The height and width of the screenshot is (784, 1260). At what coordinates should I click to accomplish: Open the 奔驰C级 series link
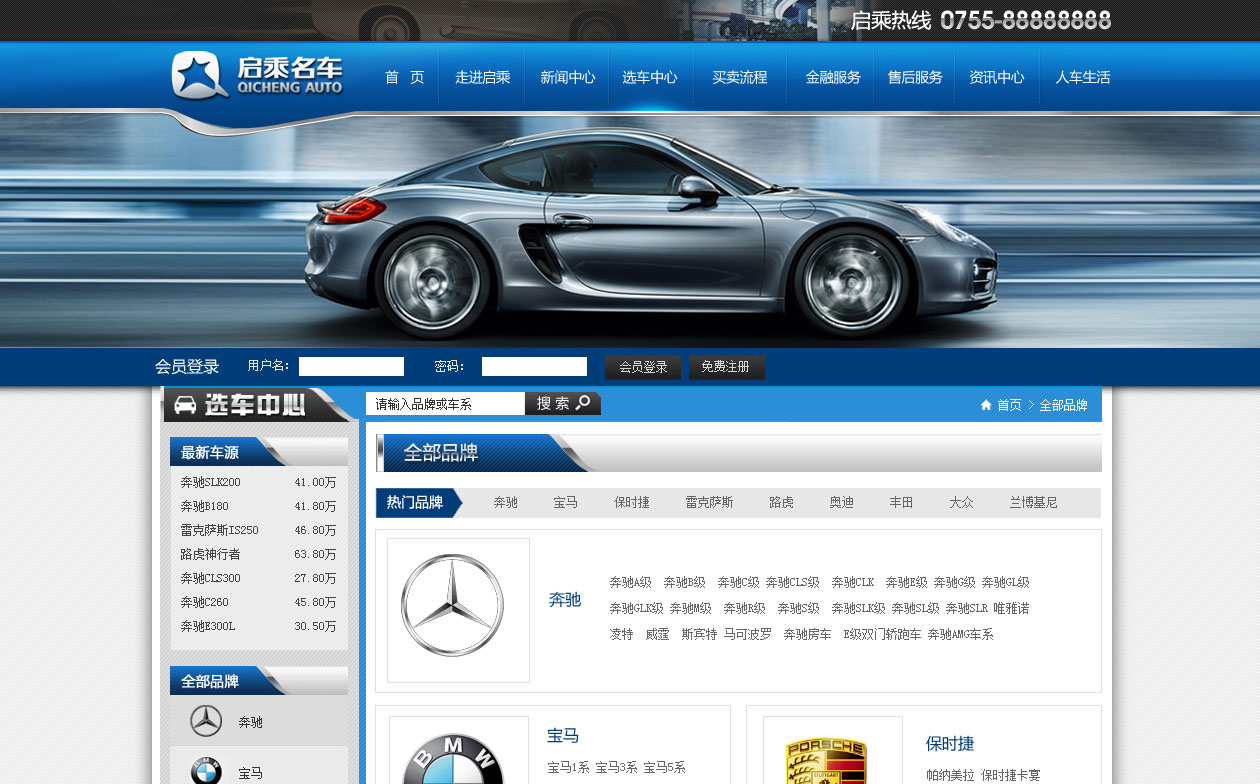(x=738, y=582)
